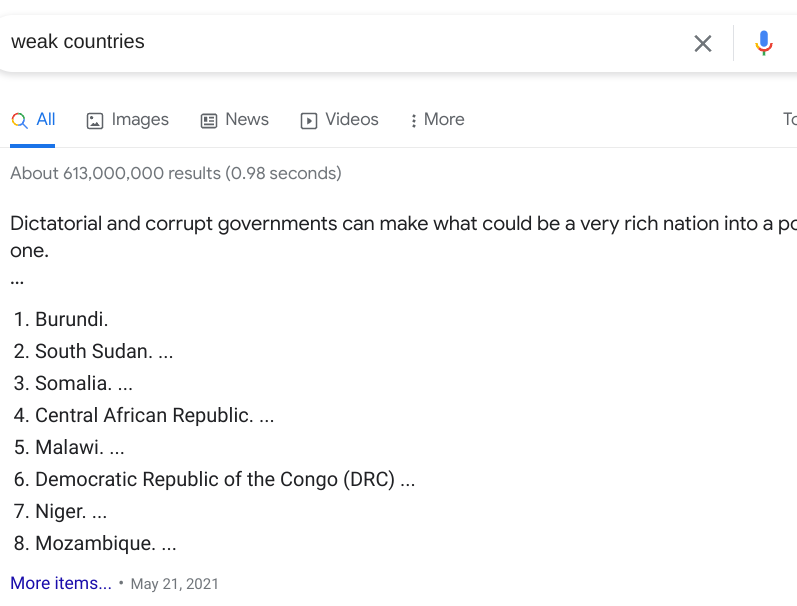Switch to the News tab

point(234,119)
